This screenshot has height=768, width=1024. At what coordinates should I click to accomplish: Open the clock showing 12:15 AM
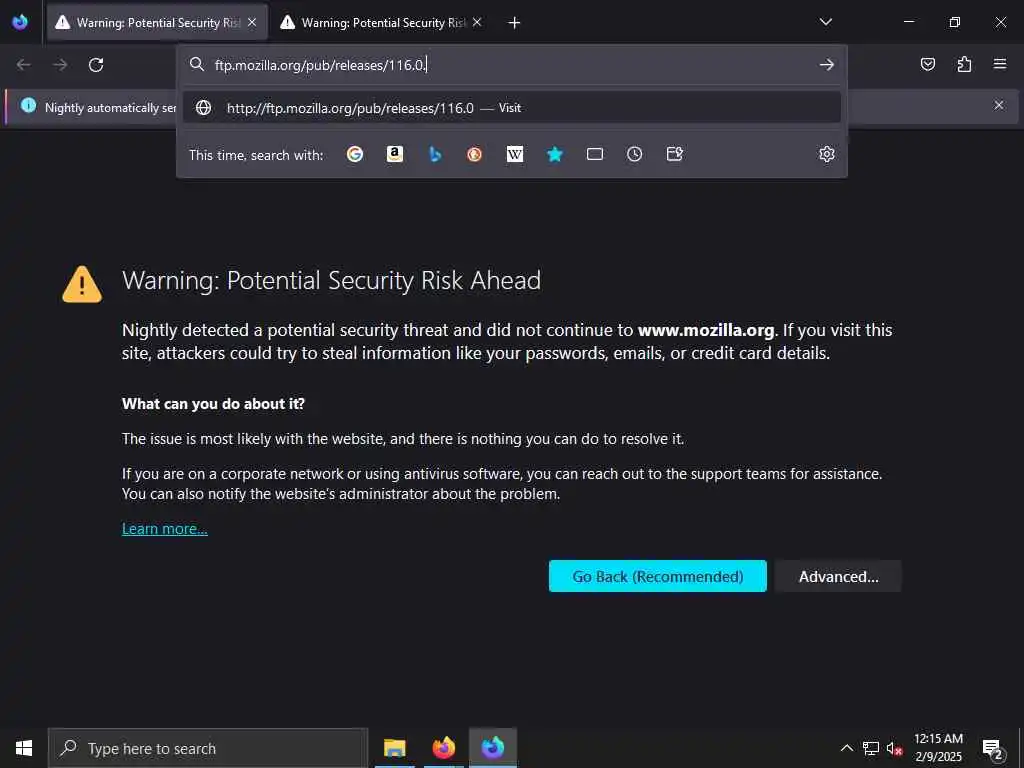pos(938,748)
